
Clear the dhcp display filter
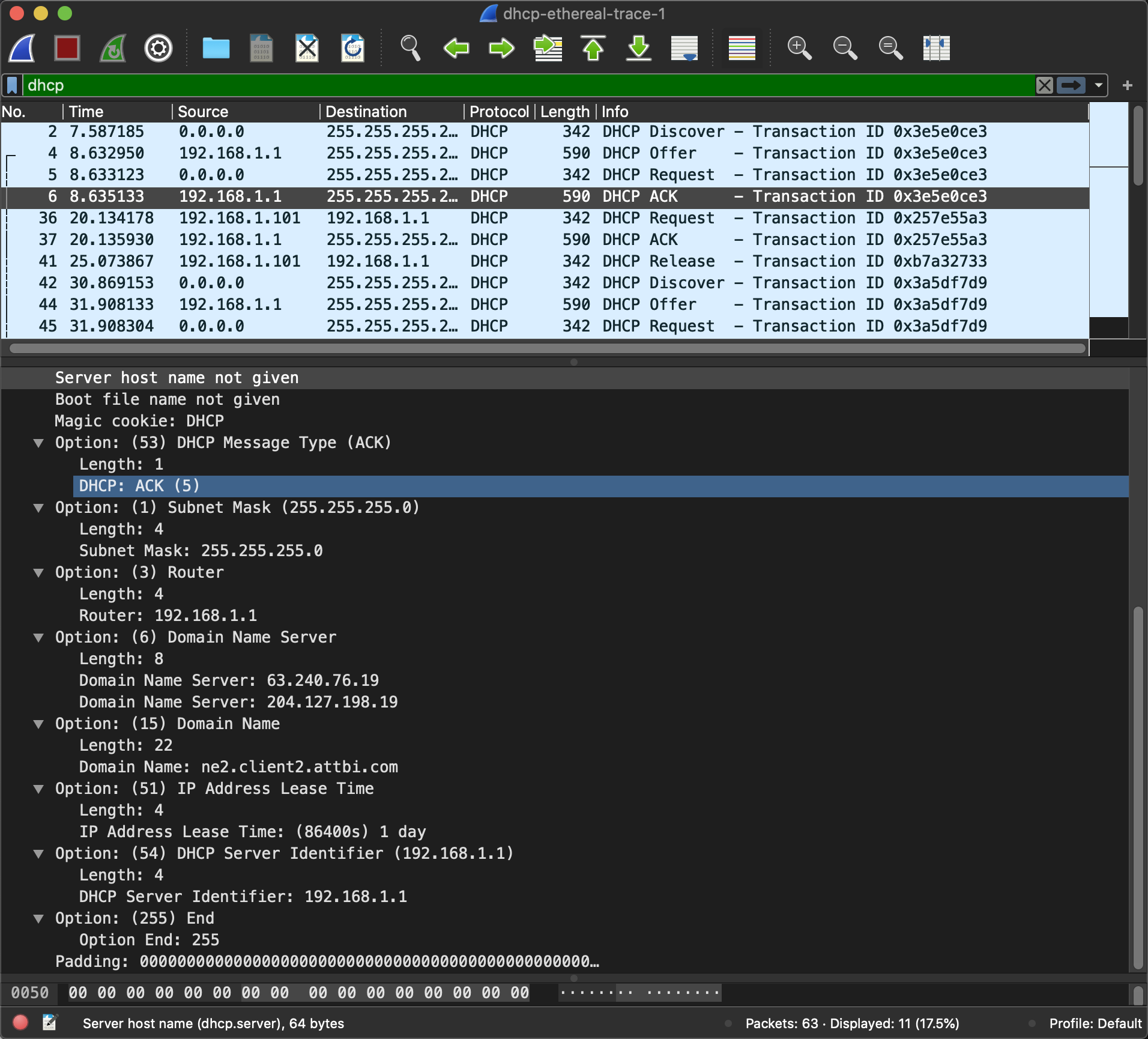[1045, 85]
